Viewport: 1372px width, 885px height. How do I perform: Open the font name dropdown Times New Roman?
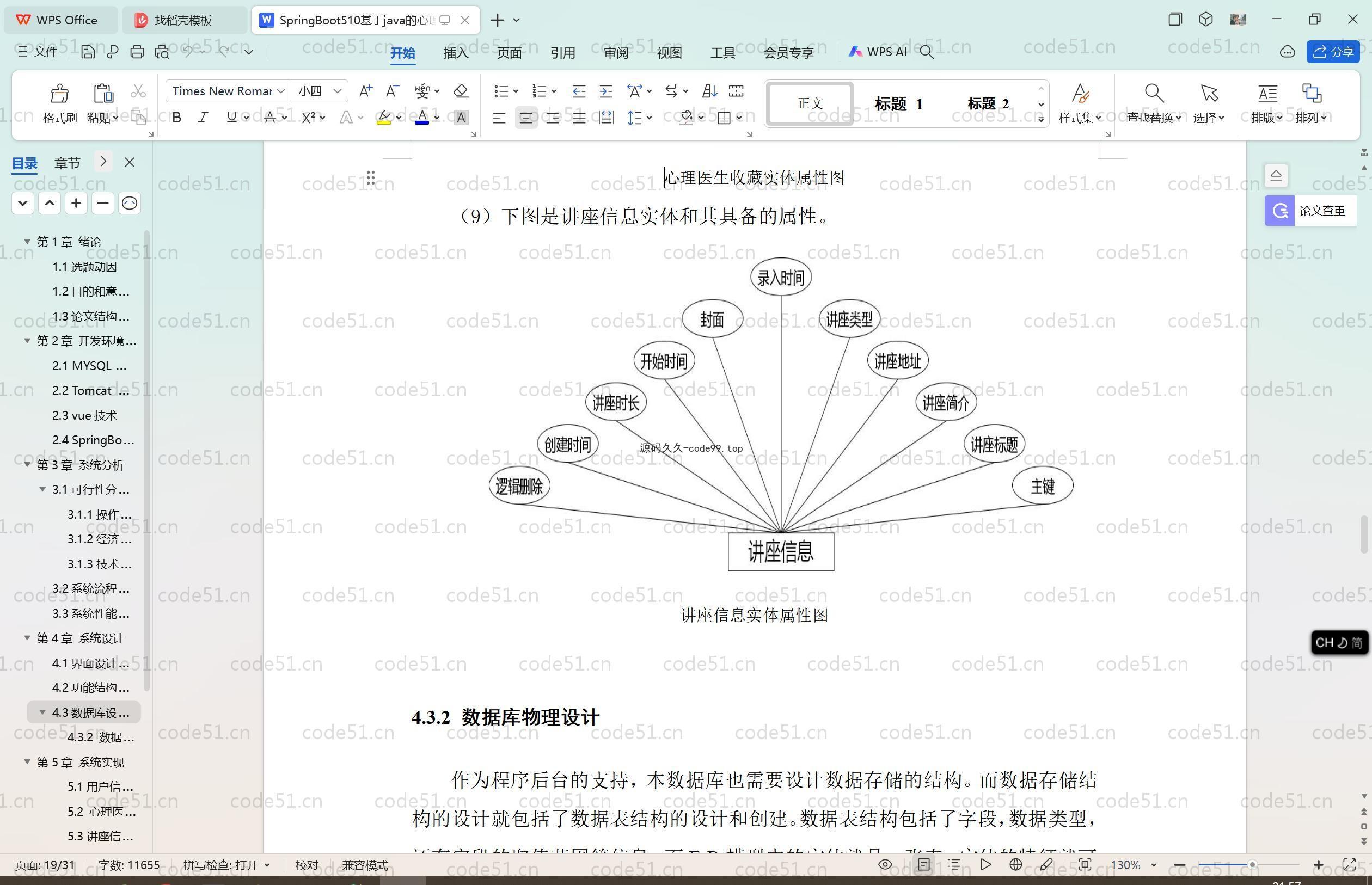(x=280, y=91)
